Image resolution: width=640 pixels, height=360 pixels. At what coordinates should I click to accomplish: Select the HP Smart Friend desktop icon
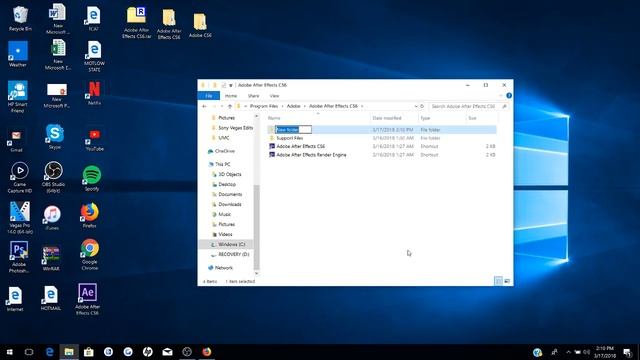coord(18,97)
